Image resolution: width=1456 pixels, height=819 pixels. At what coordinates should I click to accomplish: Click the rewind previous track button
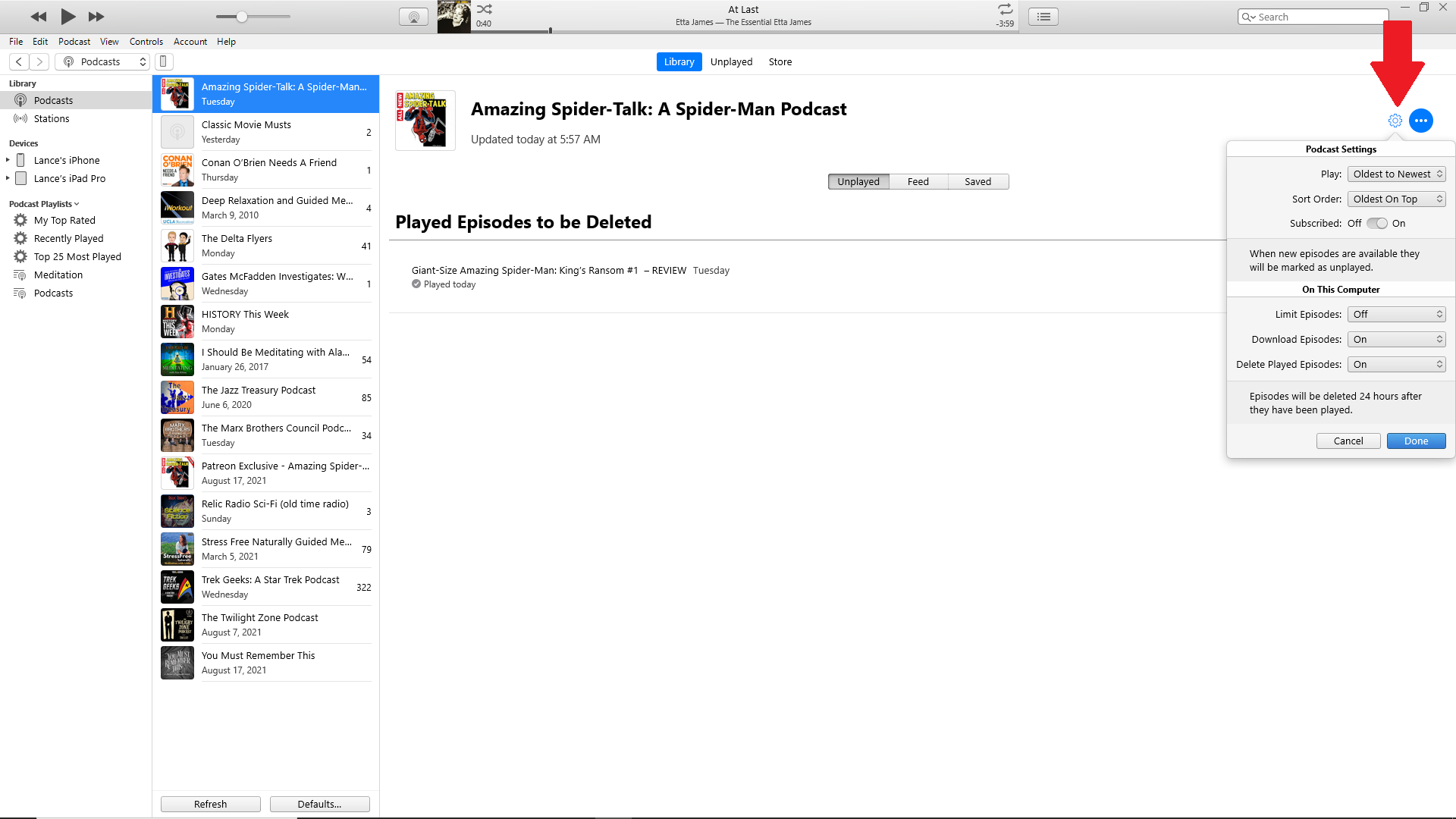click(x=39, y=17)
